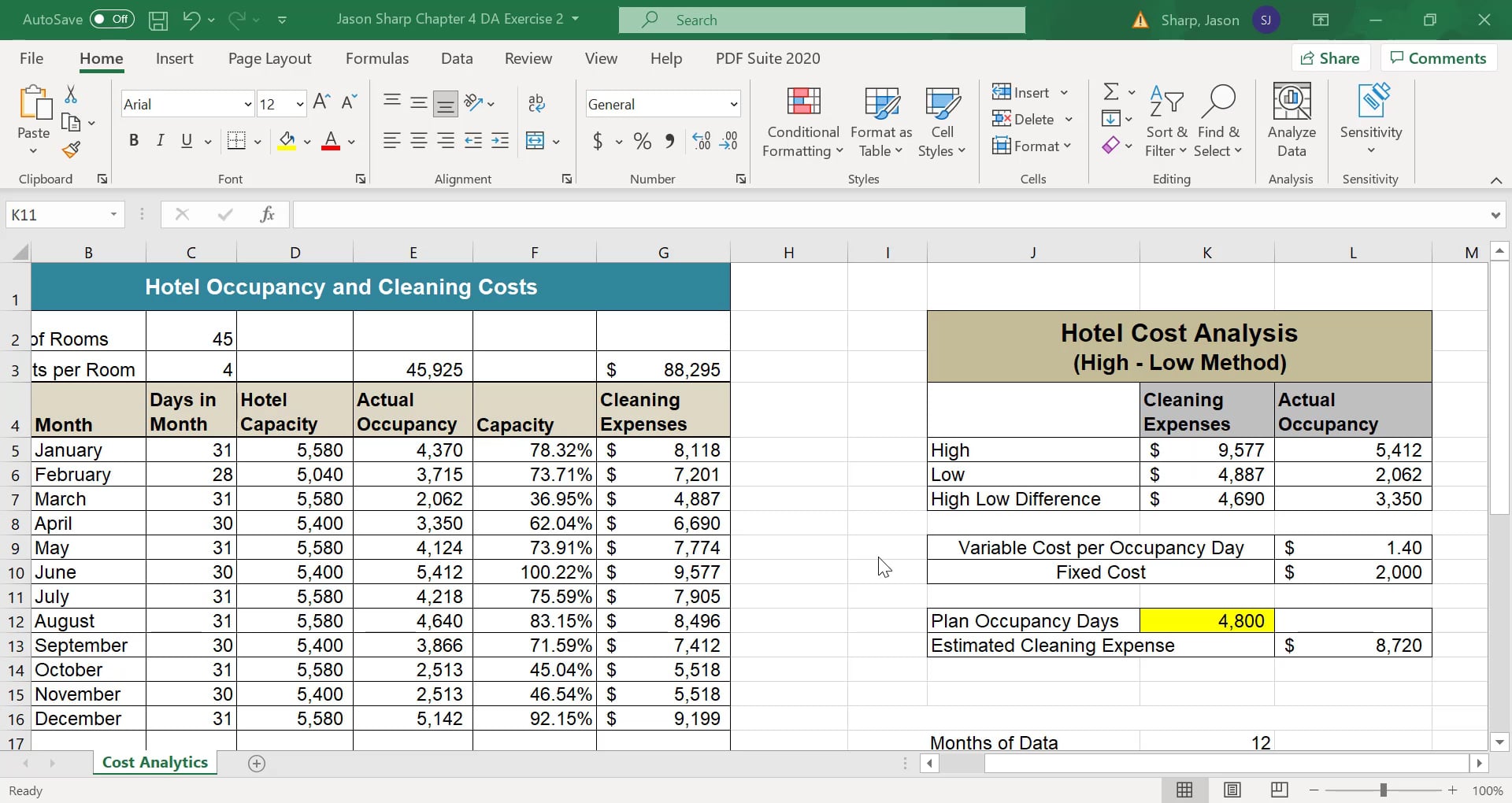This screenshot has width=1512, height=803.
Task: Toggle Bold formatting
Action: point(134,141)
